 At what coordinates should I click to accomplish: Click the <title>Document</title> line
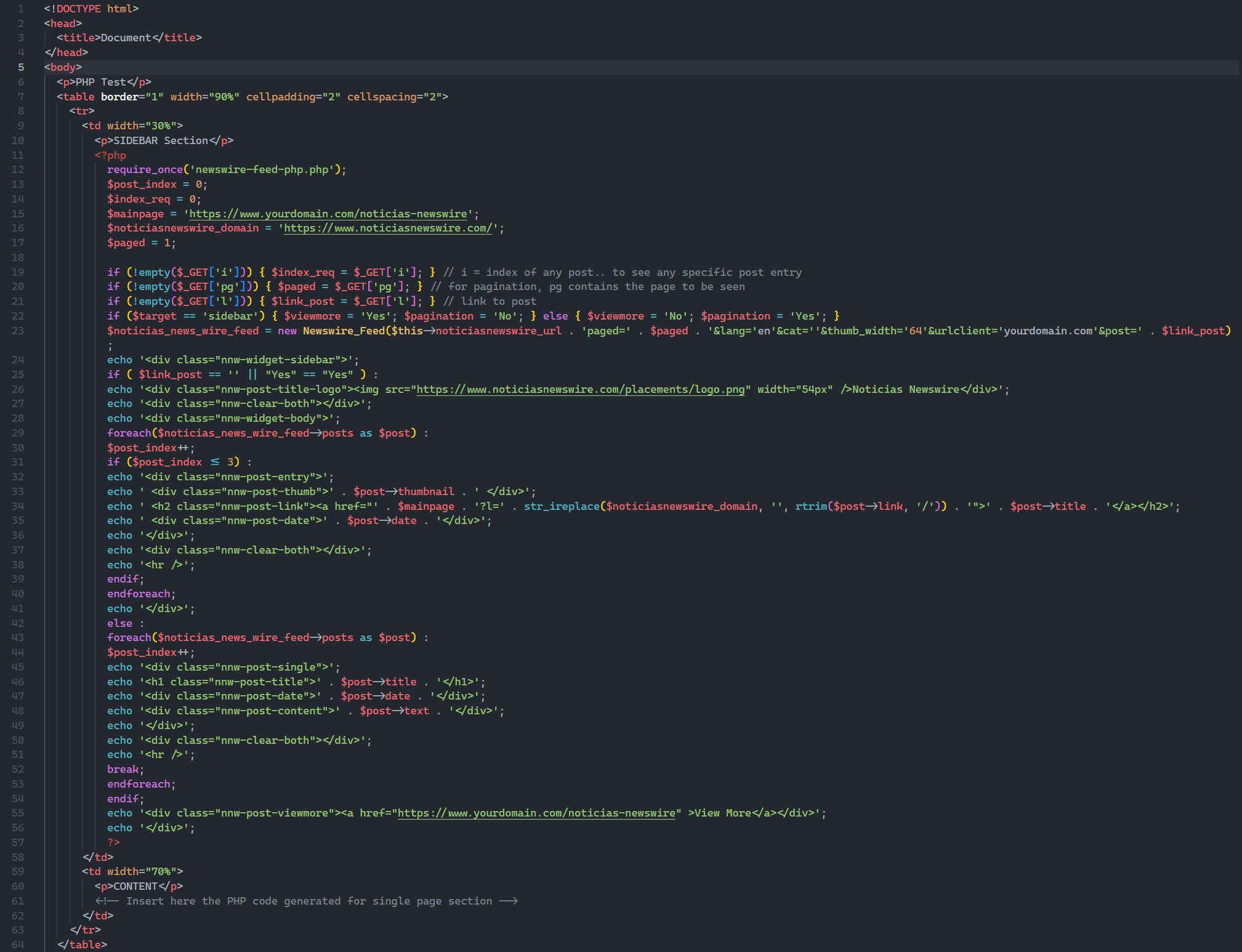pyautogui.click(x=129, y=38)
